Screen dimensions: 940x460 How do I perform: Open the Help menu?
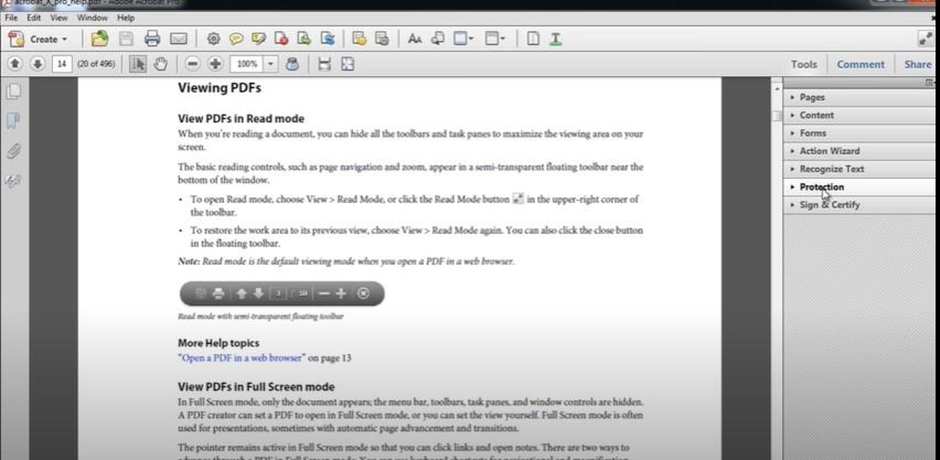(126, 18)
